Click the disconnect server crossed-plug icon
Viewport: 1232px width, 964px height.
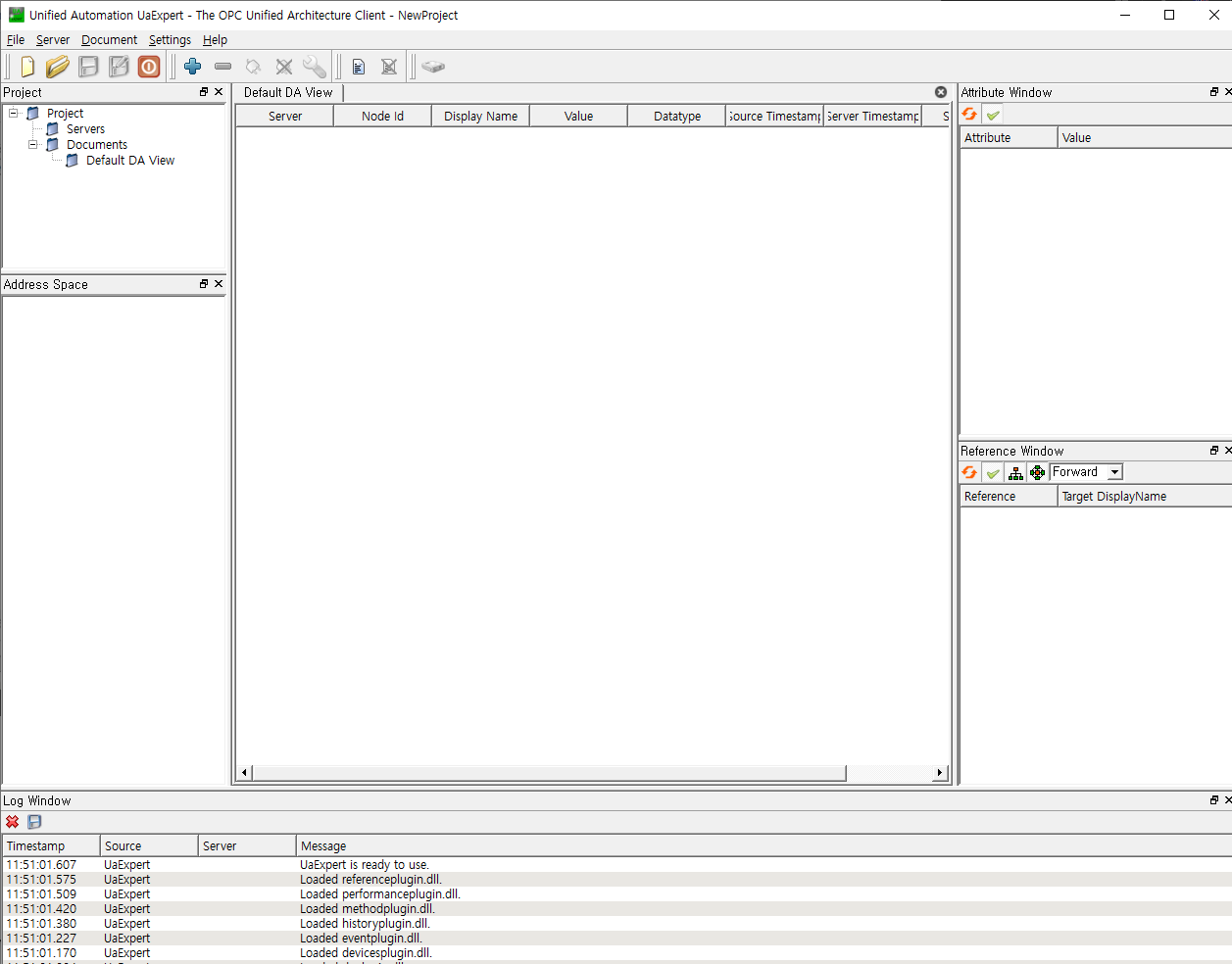(x=284, y=67)
